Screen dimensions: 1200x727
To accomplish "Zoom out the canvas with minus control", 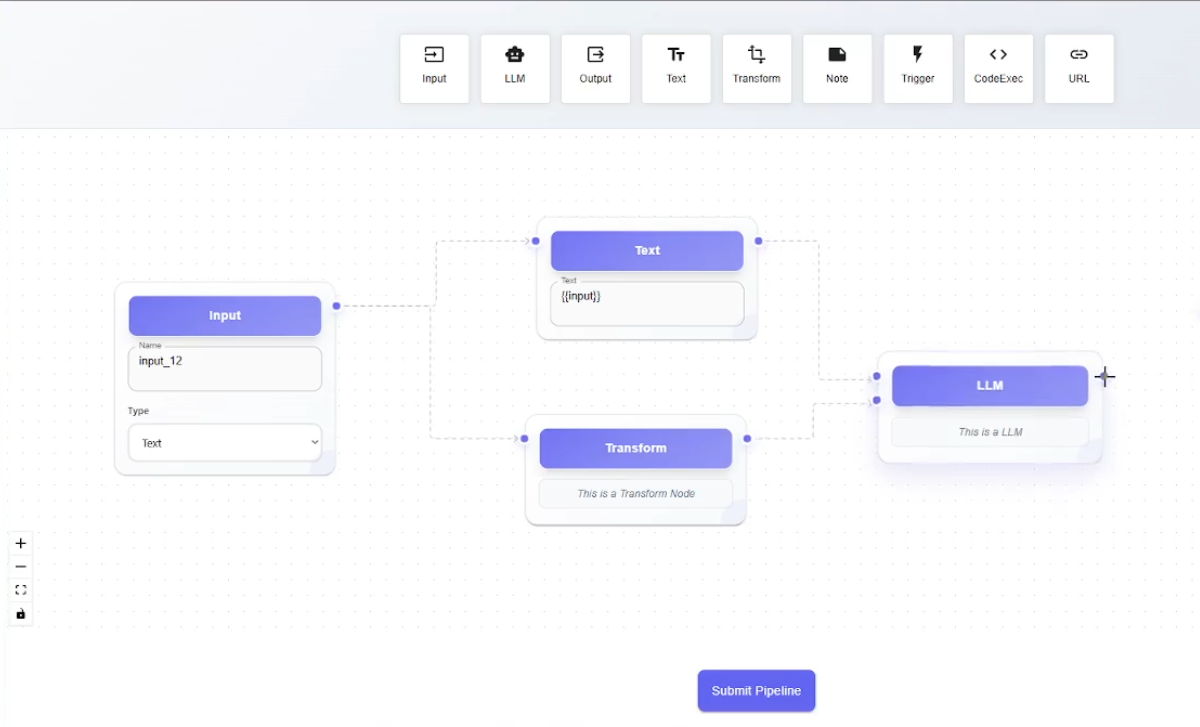I will click(21, 567).
